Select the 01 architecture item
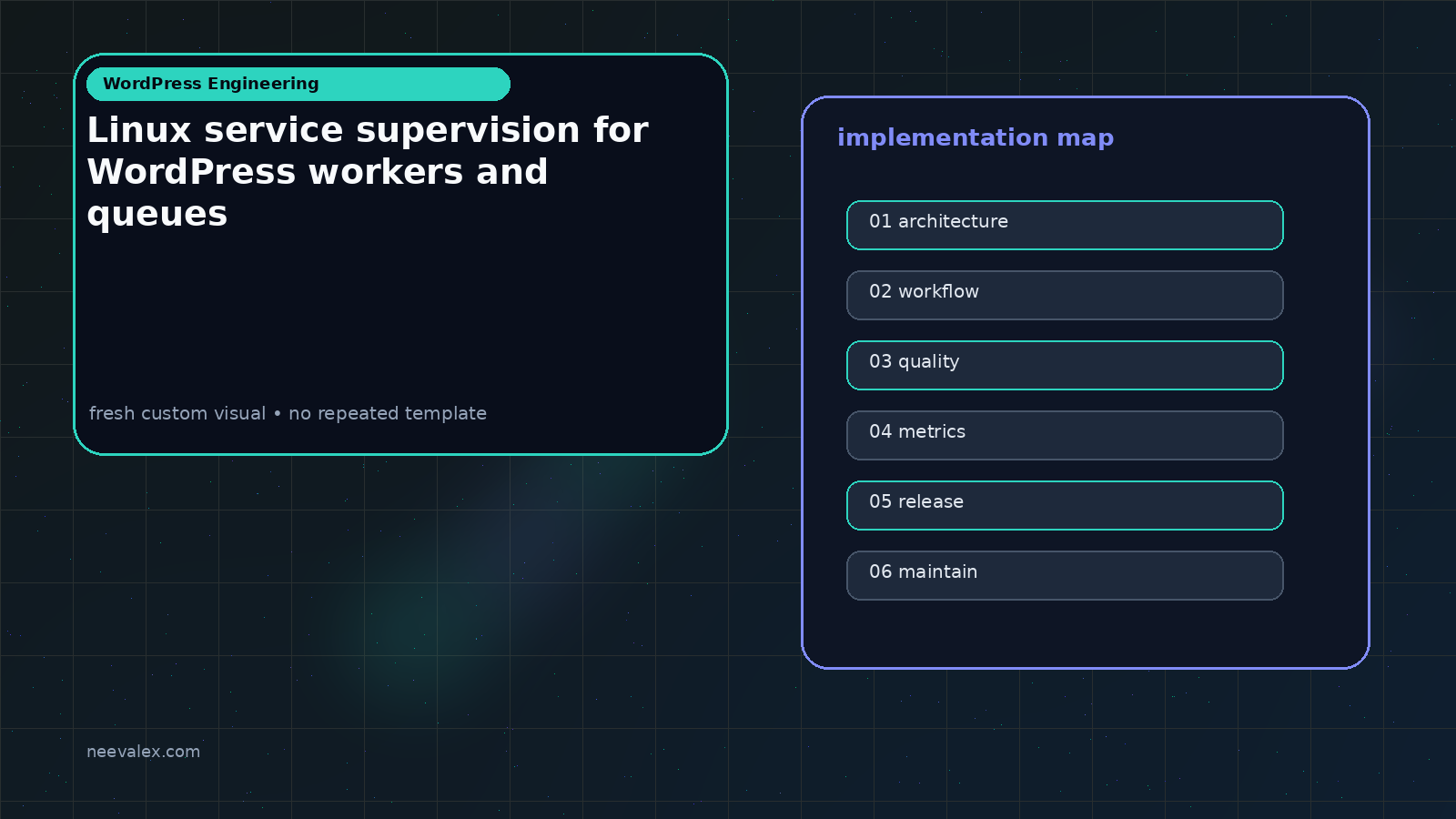Image resolution: width=1456 pixels, height=819 pixels. click(x=1065, y=225)
